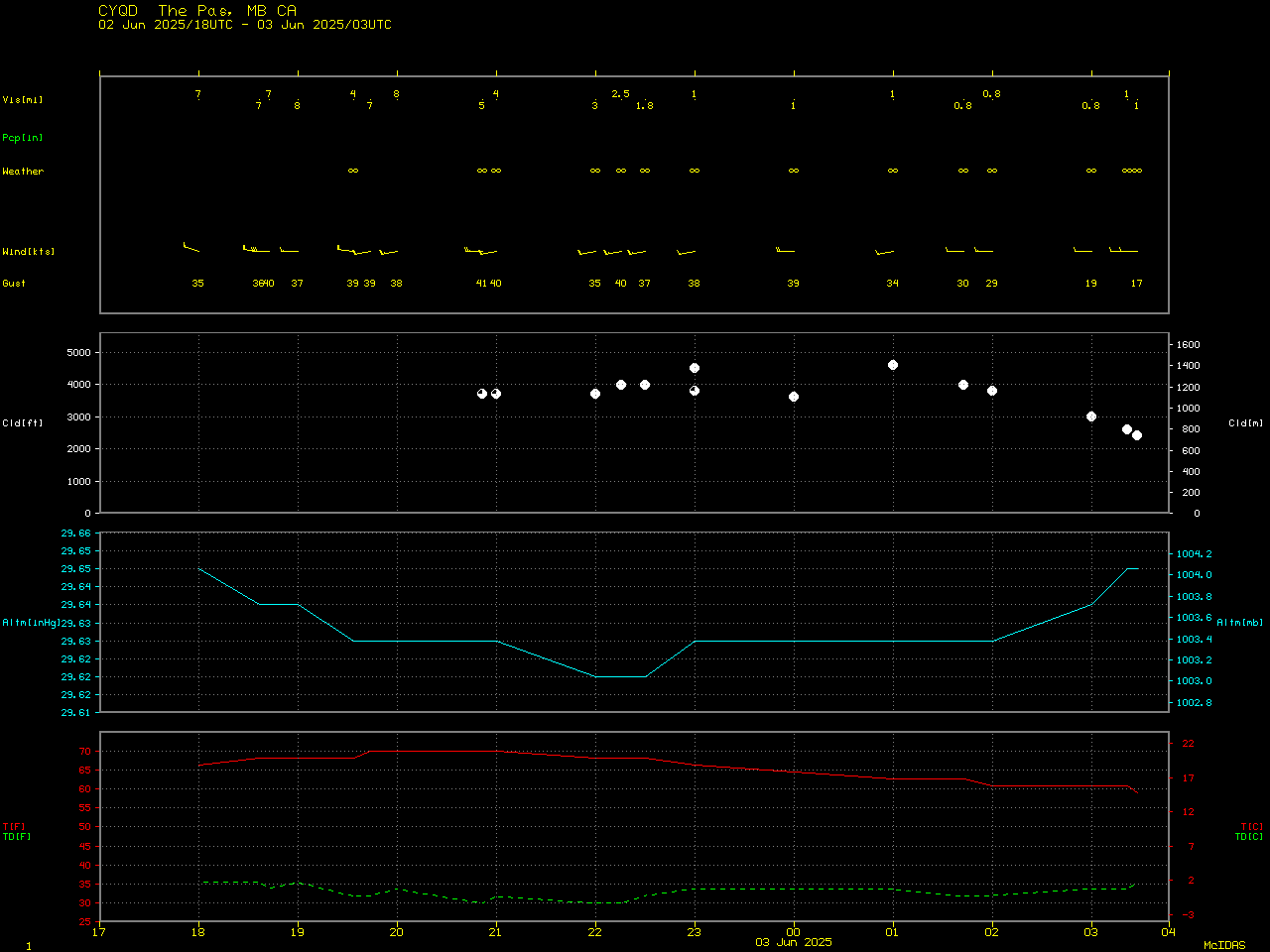Click the visibility value 2.5
Image resolution: width=1270 pixels, height=952 pixels.
tap(620, 94)
